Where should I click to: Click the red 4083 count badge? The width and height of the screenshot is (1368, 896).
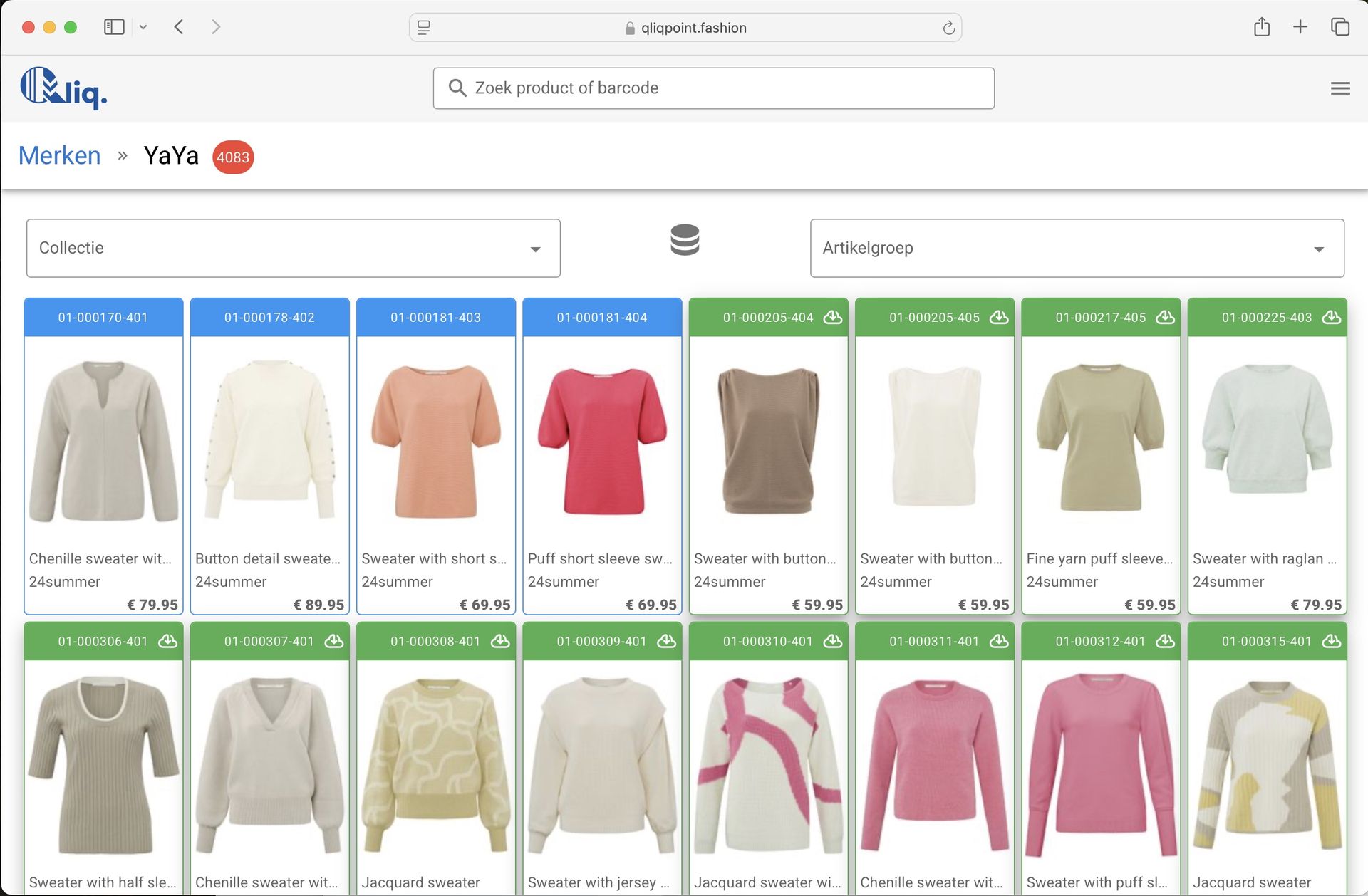(233, 157)
